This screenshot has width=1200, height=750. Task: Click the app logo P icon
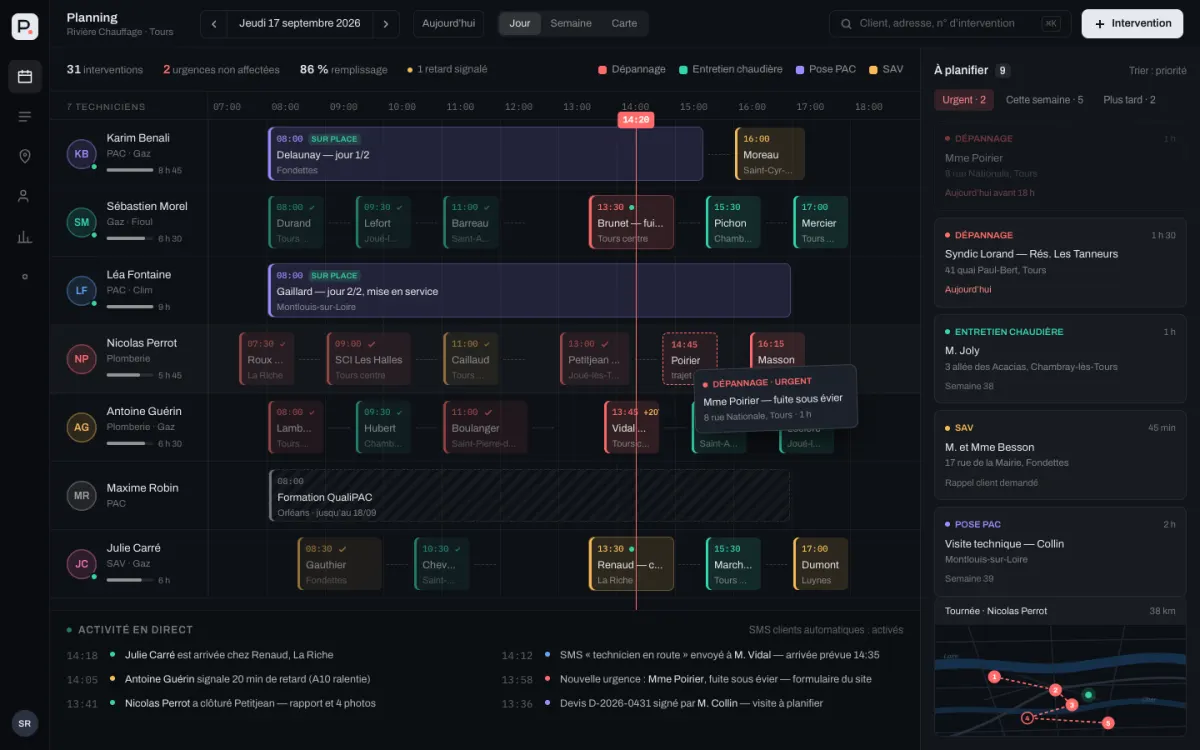click(x=25, y=27)
